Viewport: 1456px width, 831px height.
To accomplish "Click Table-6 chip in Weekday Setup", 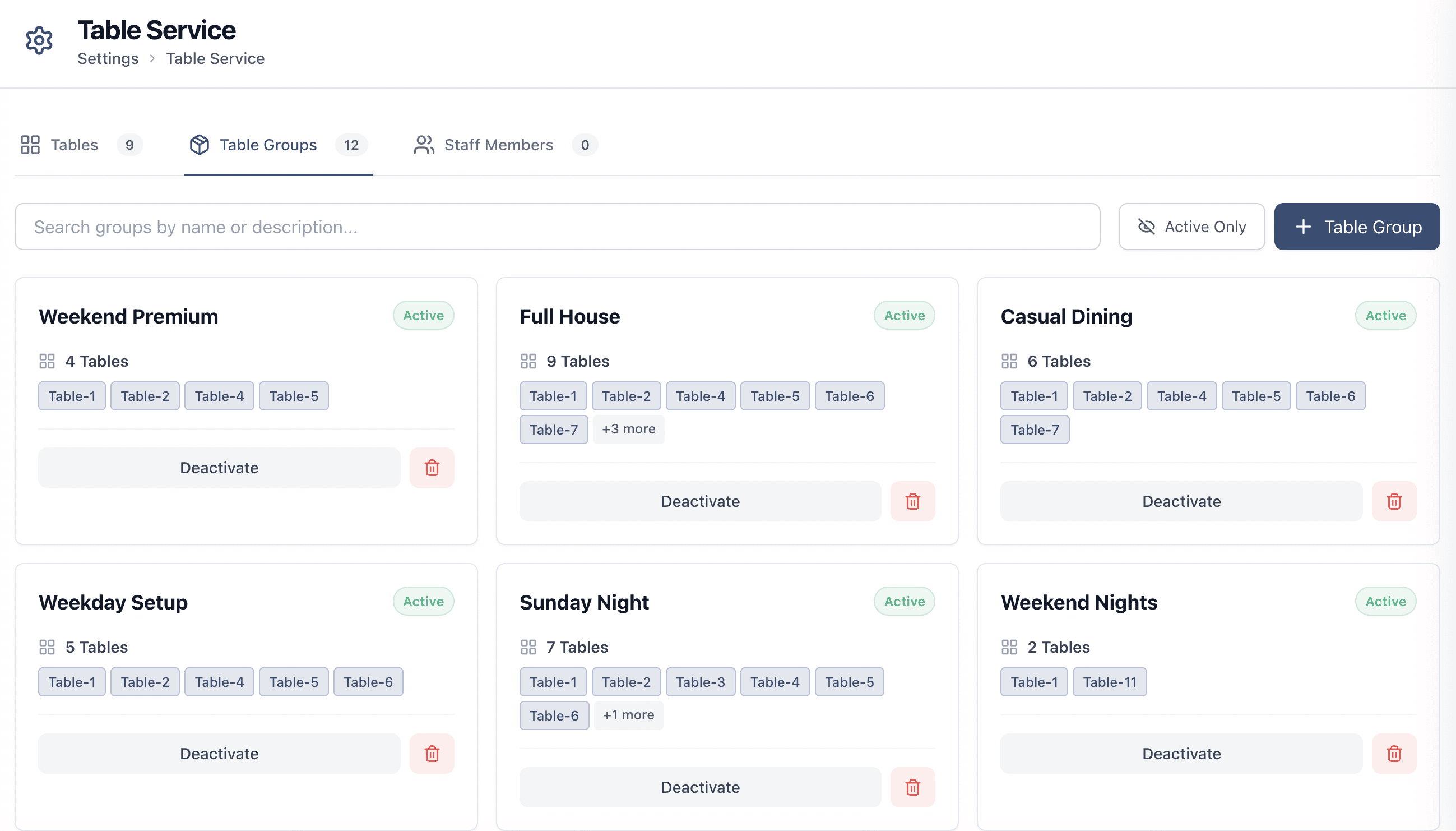I will 368,682.
